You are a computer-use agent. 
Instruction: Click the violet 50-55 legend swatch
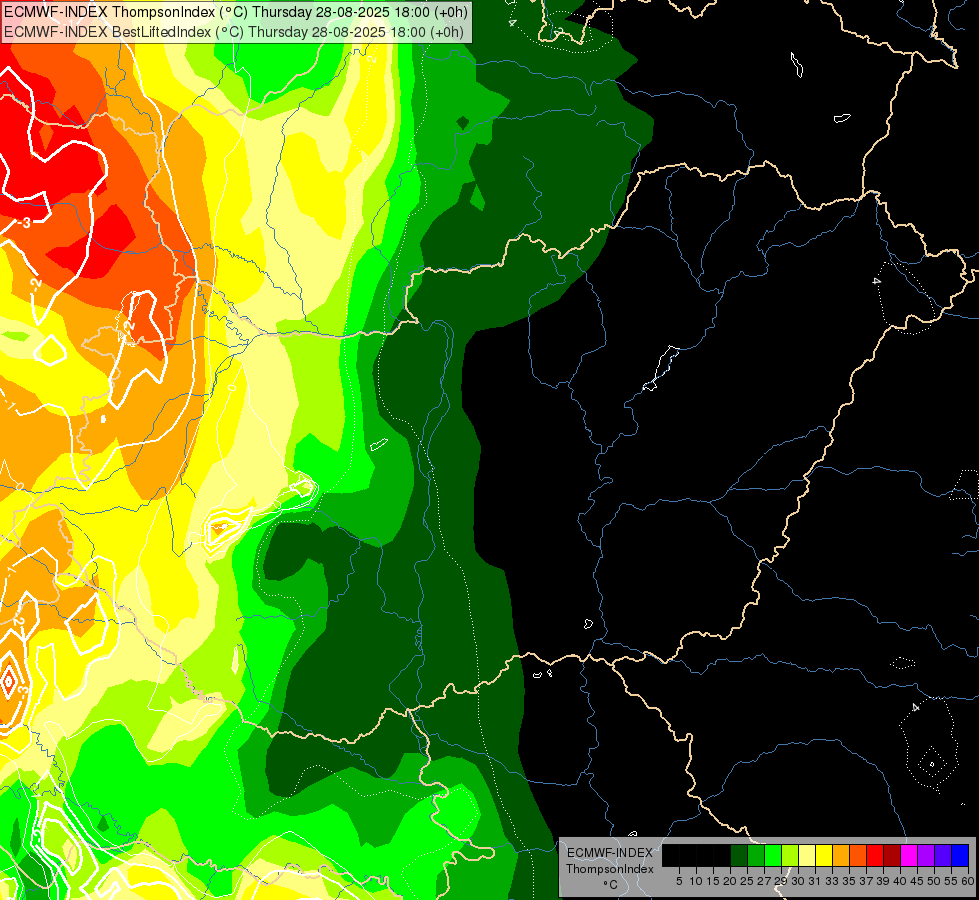tap(943, 855)
